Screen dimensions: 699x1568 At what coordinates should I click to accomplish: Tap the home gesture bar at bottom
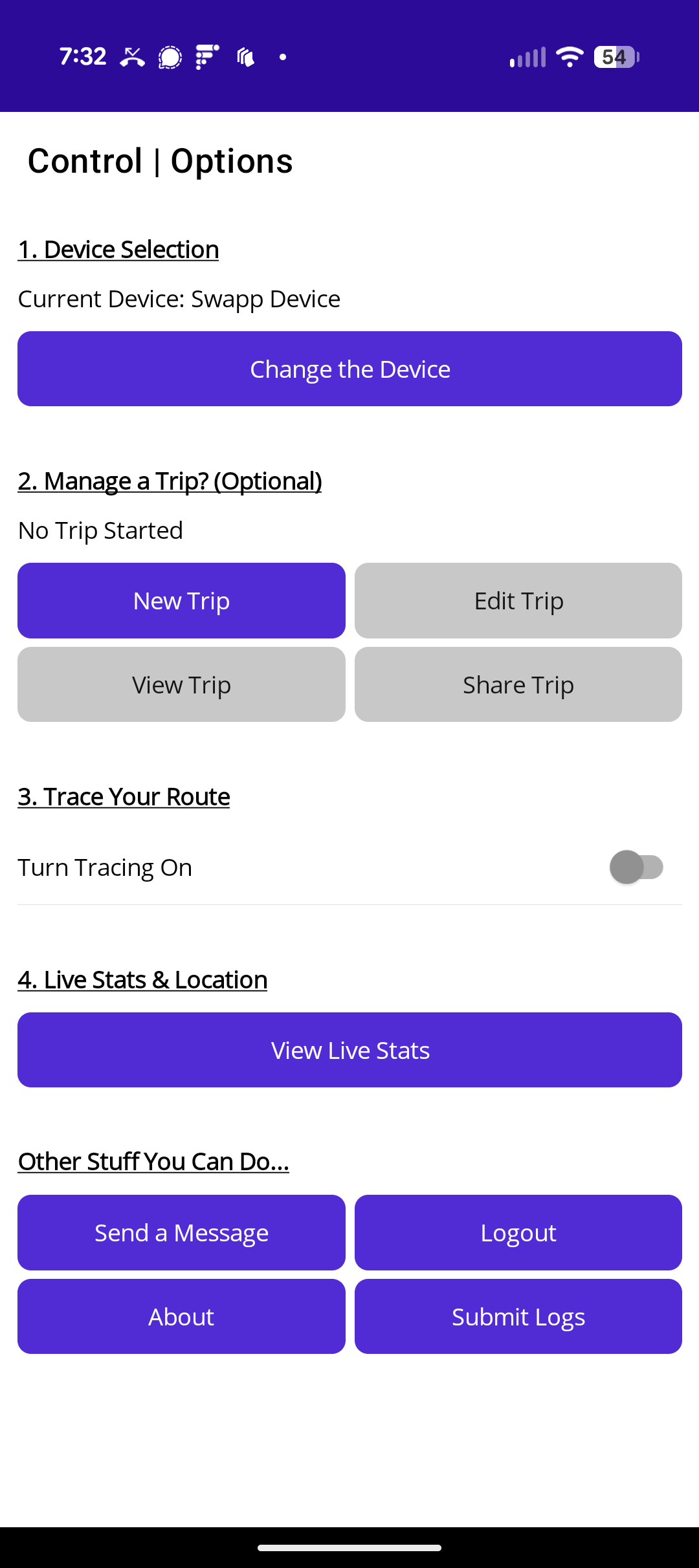(x=349, y=1548)
